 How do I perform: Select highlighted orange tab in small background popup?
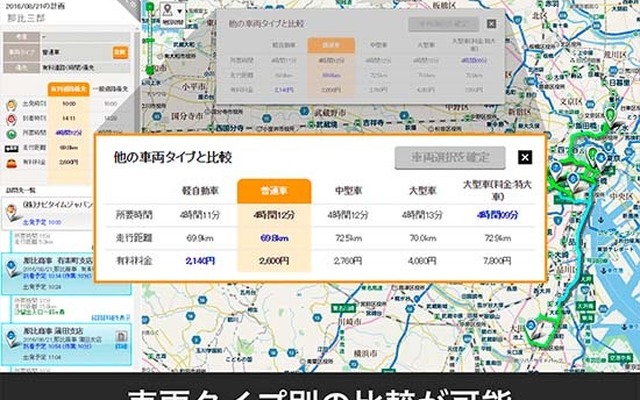331,45
